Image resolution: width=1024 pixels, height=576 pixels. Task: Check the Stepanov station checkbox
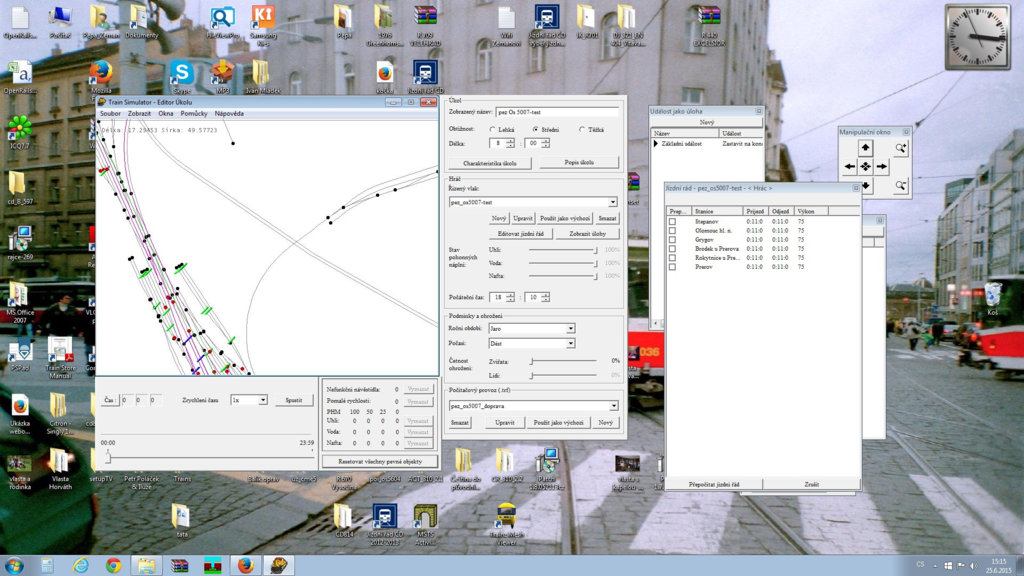[672, 222]
